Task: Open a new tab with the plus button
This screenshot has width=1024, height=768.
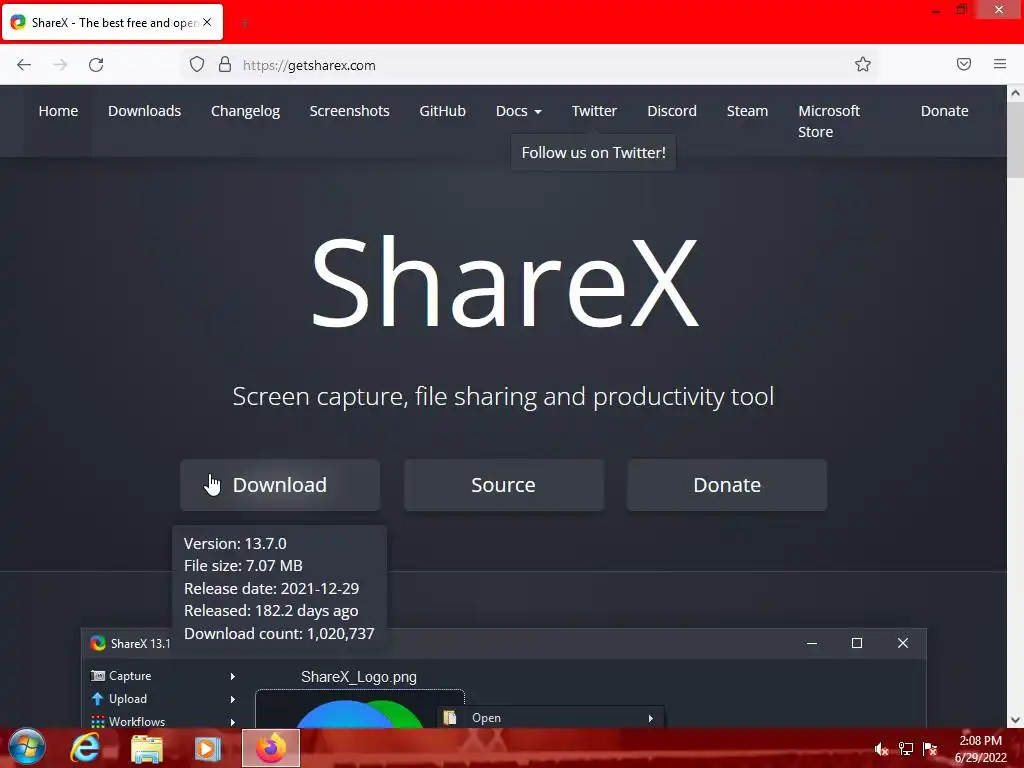Action: coord(245,23)
